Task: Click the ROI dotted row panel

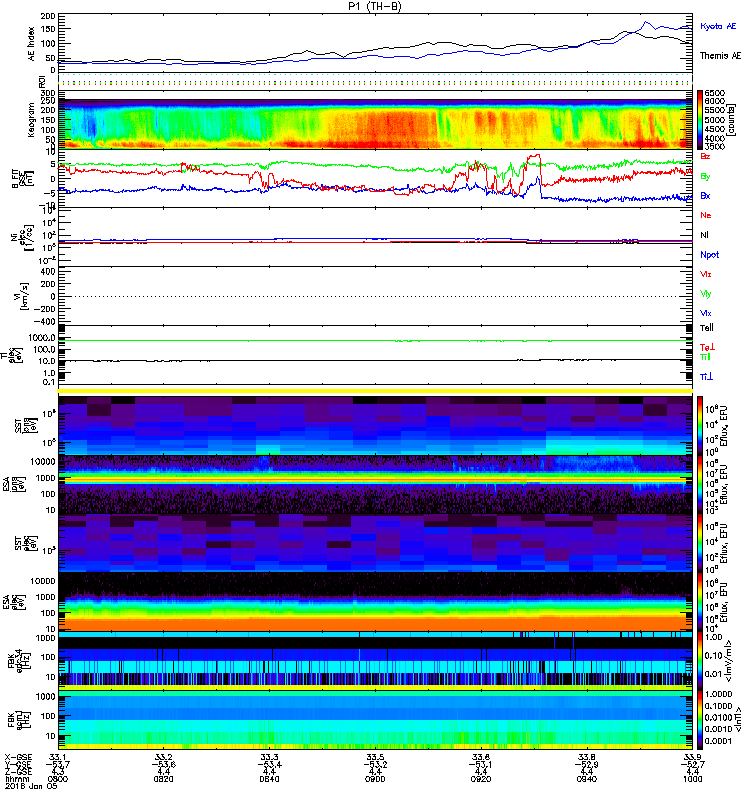Action: 375,81
